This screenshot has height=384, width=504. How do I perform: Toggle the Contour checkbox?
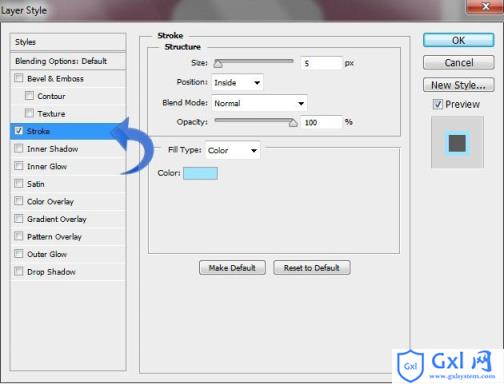tap(29, 96)
